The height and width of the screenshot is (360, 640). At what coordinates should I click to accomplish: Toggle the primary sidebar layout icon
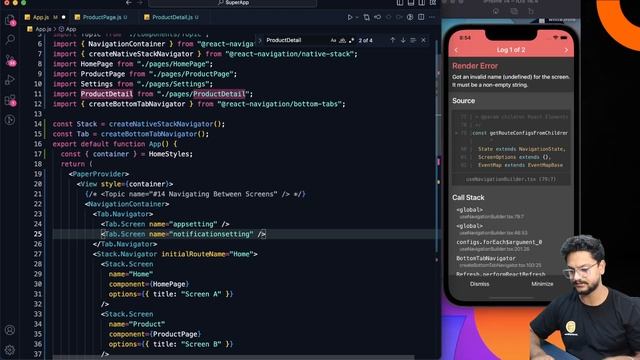tap(400, 2)
